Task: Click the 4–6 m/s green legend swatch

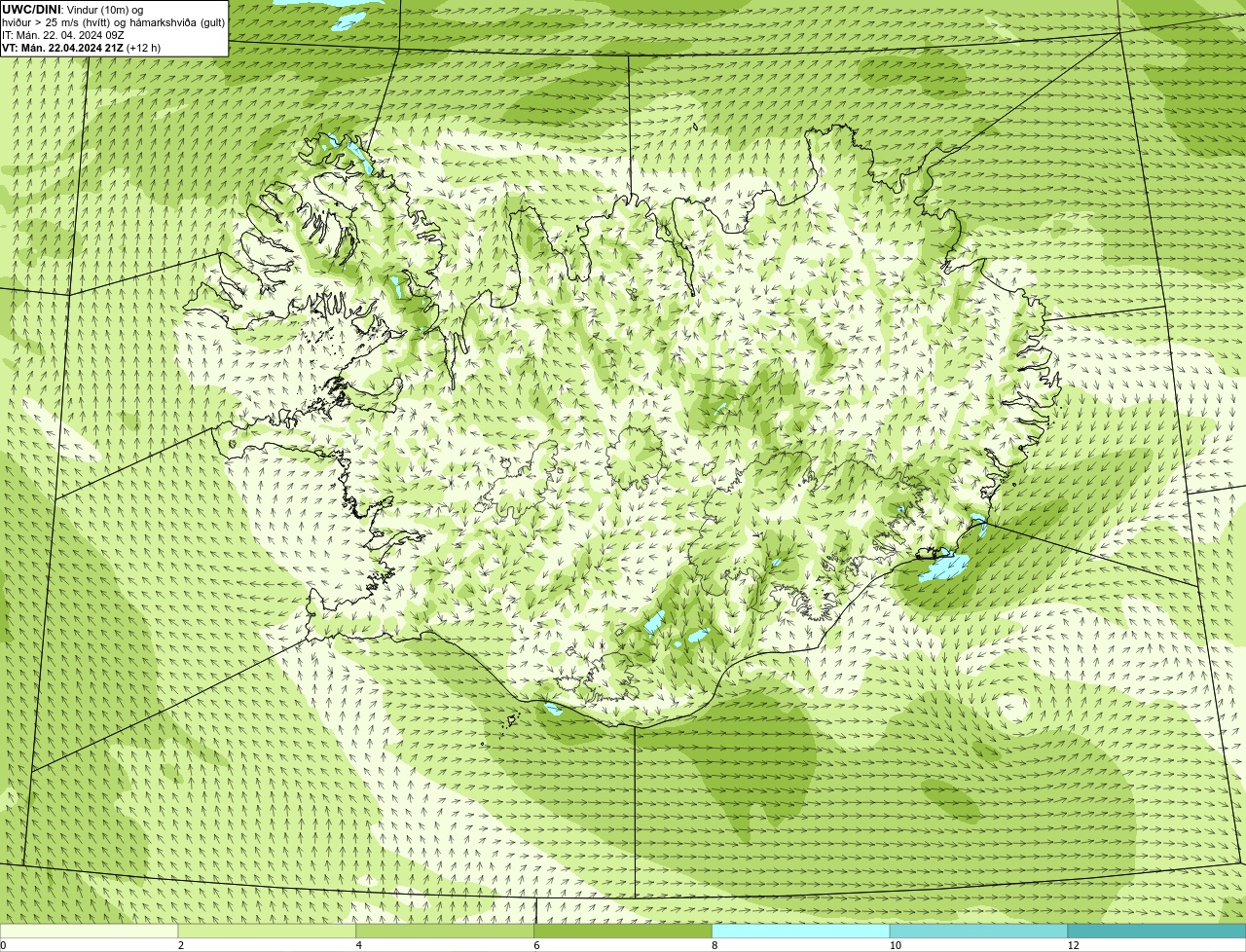Action: pos(446,932)
